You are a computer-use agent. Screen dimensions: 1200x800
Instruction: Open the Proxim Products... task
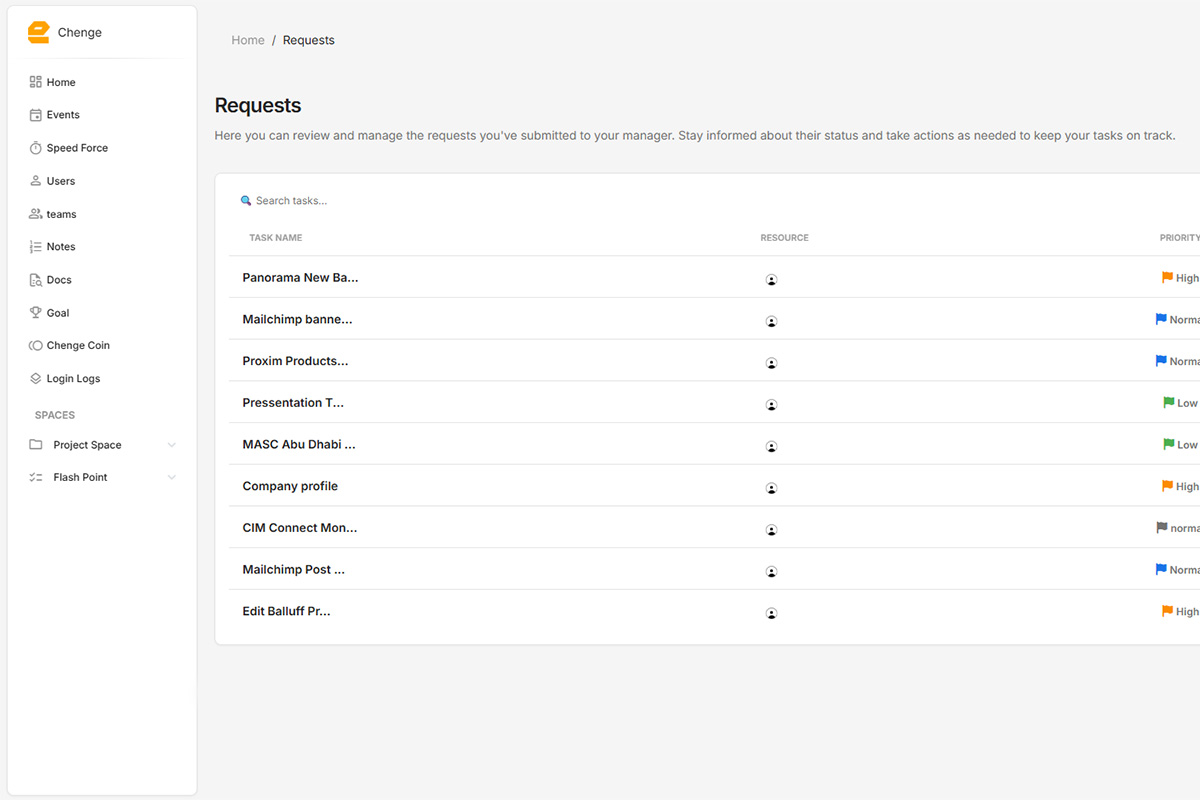(295, 361)
